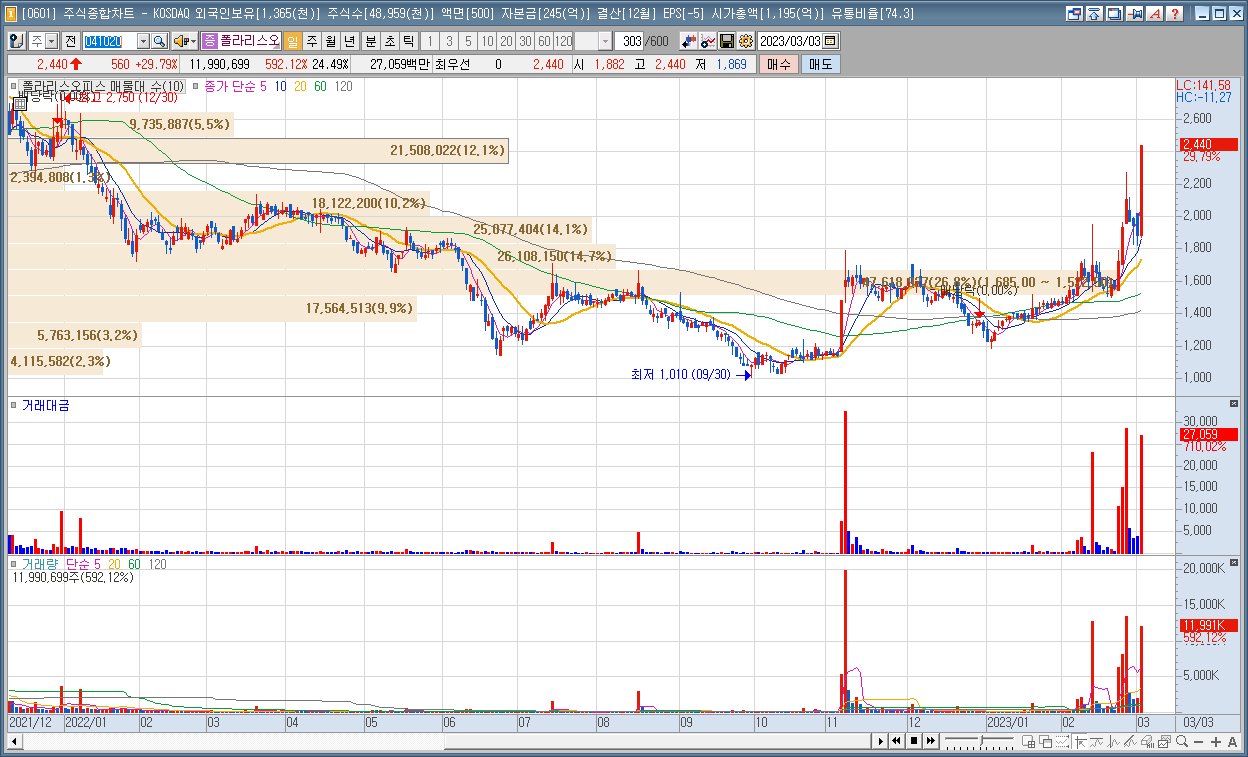1248x757 pixels.
Task: Click the indicator line chart icon
Action: tap(708, 41)
